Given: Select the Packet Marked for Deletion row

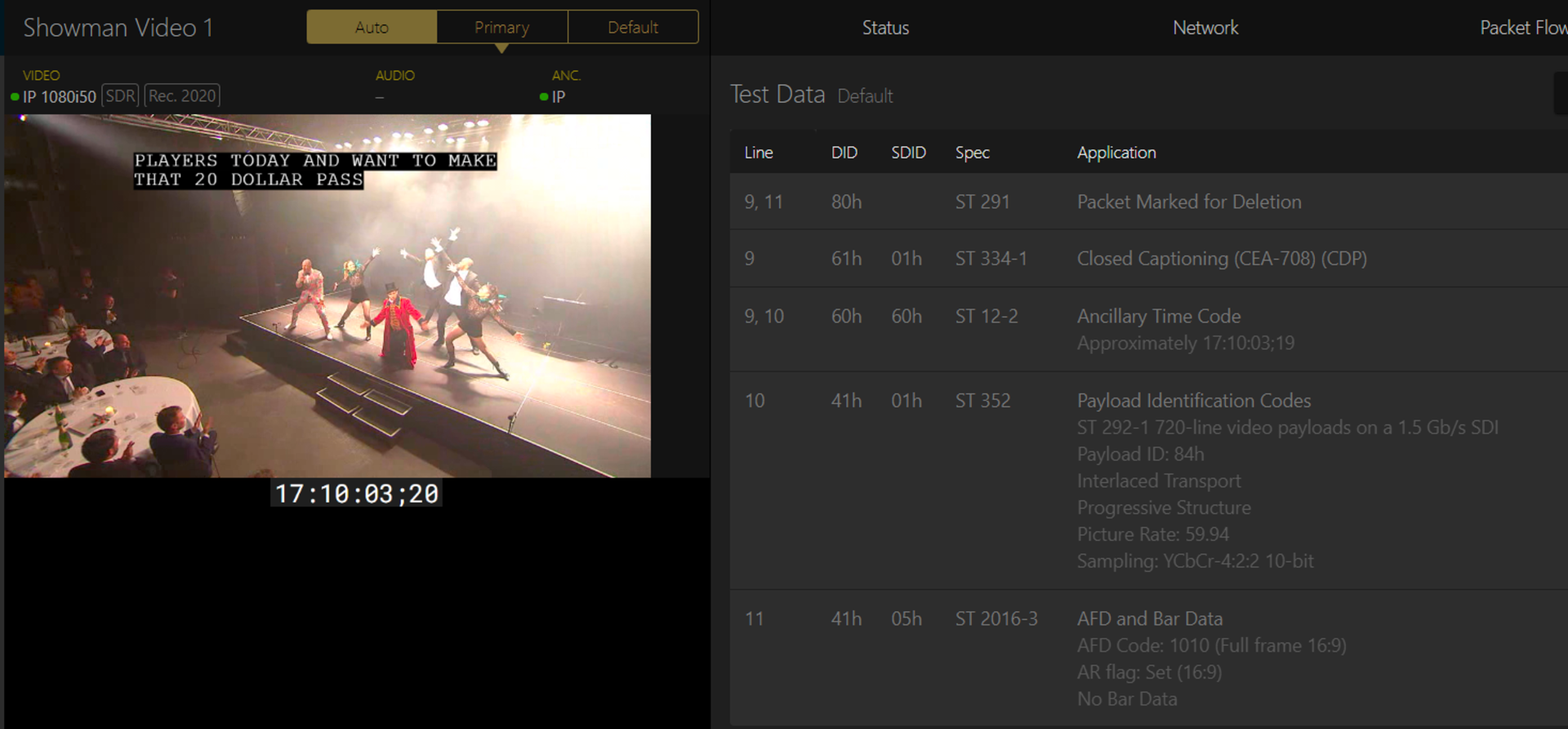Looking at the screenshot, I should click(1148, 202).
